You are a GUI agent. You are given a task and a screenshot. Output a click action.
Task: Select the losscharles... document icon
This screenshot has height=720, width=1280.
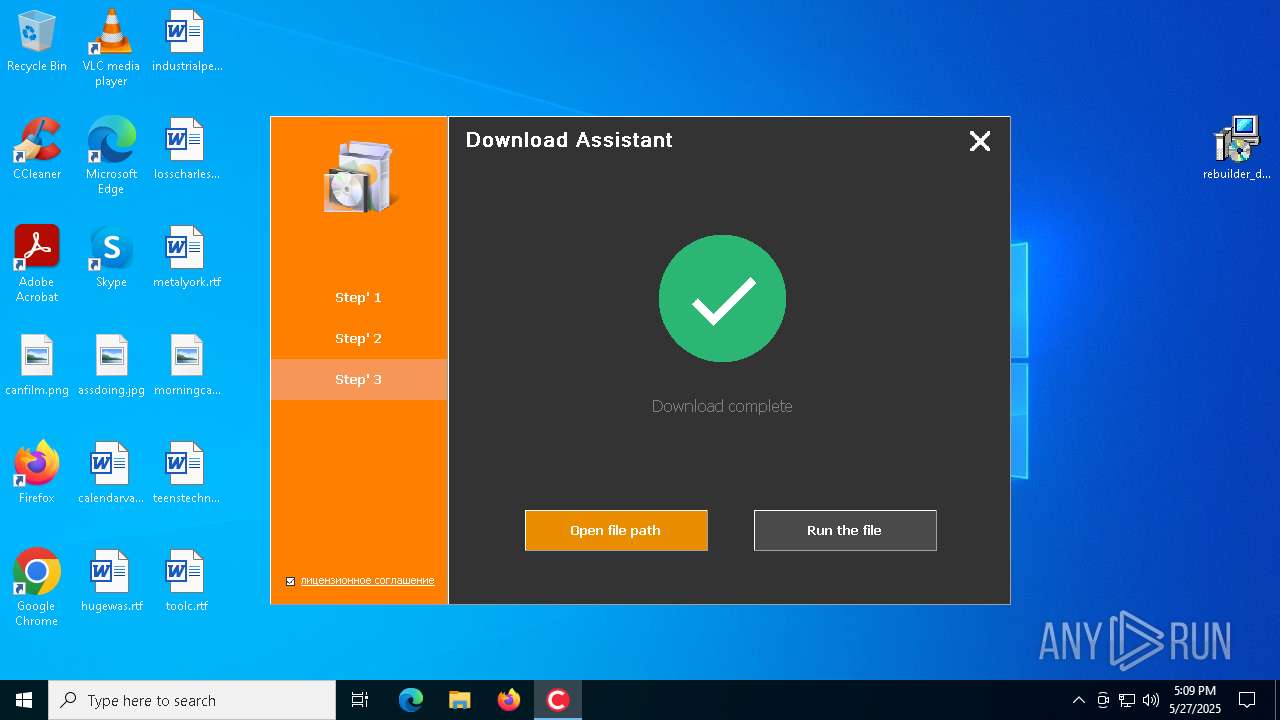click(x=187, y=149)
